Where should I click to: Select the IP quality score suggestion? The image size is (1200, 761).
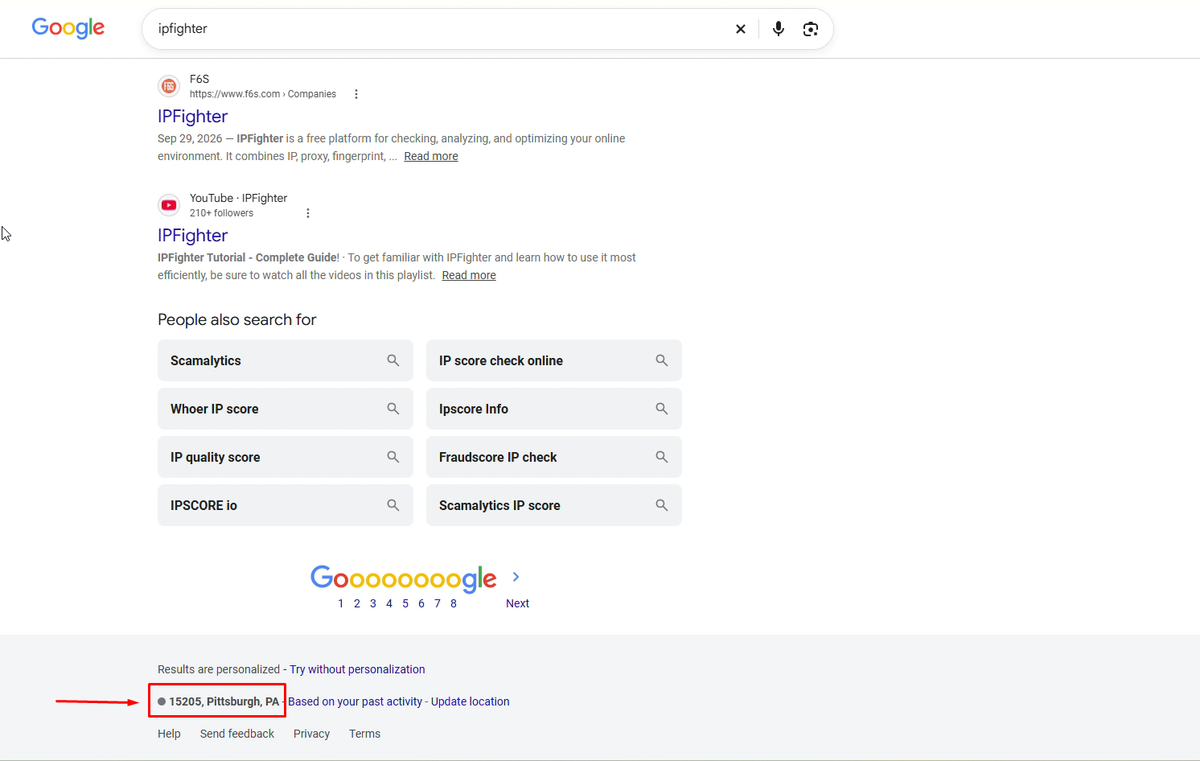(285, 456)
